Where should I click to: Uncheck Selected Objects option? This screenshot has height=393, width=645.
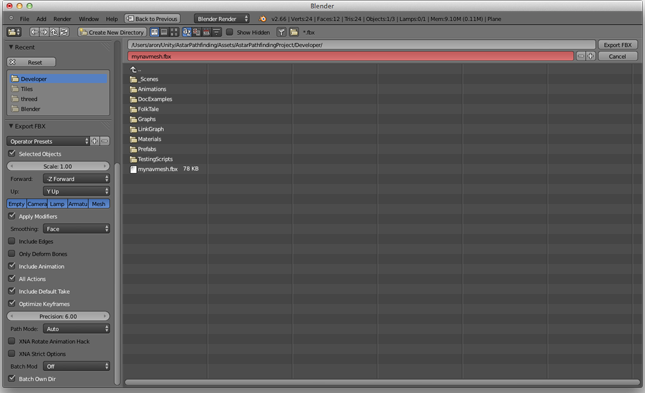(12, 153)
